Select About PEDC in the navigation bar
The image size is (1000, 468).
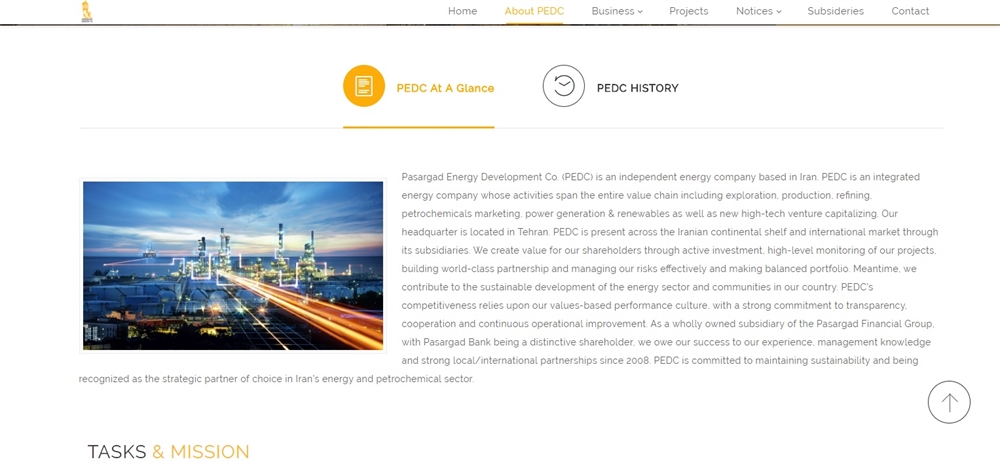534,11
